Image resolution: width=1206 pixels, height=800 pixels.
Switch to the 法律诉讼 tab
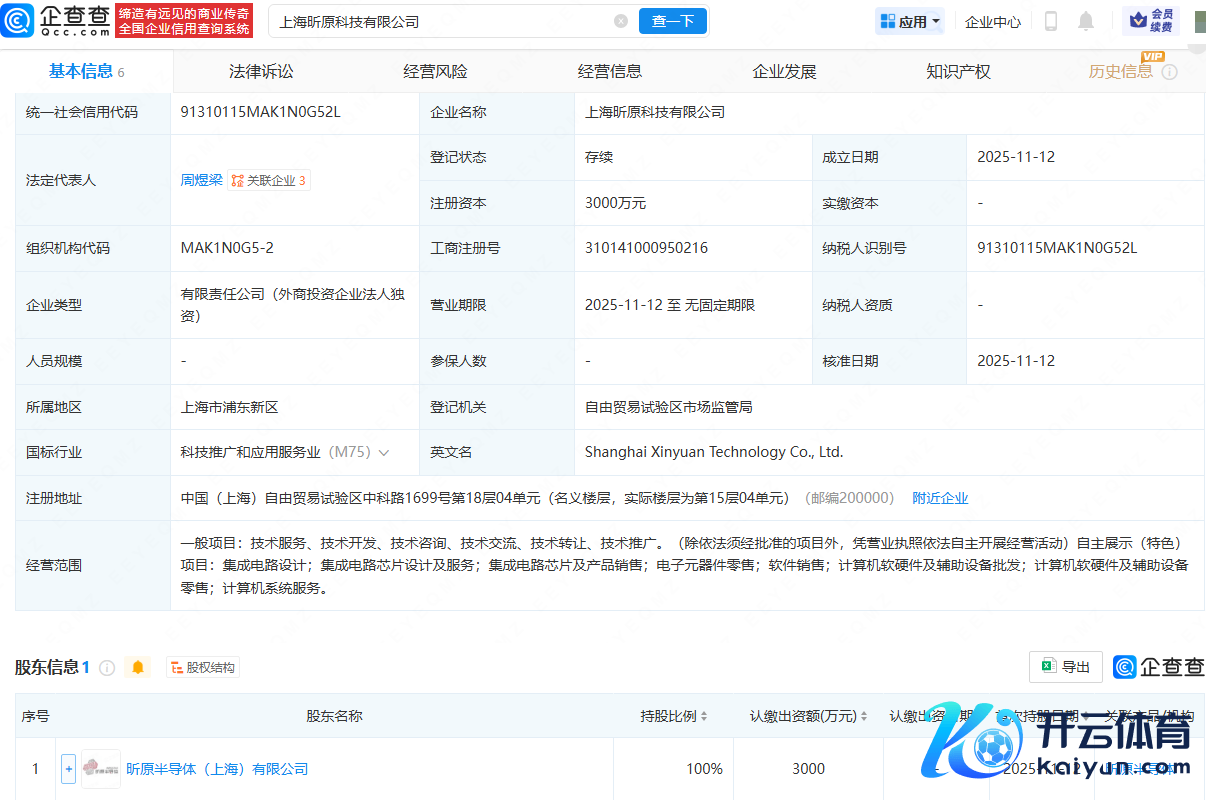261,72
